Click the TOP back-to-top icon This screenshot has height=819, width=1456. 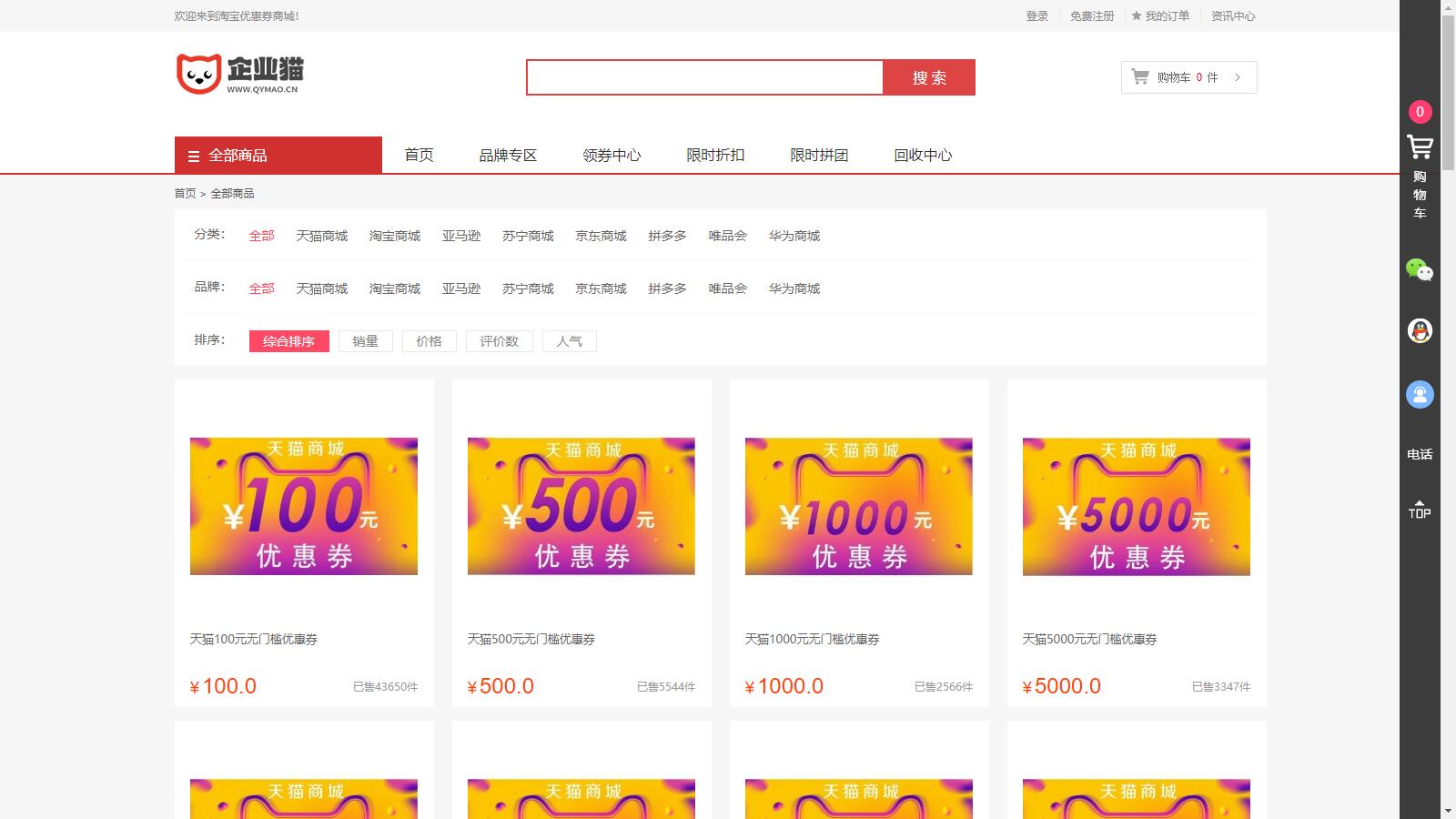click(1420, 509)
